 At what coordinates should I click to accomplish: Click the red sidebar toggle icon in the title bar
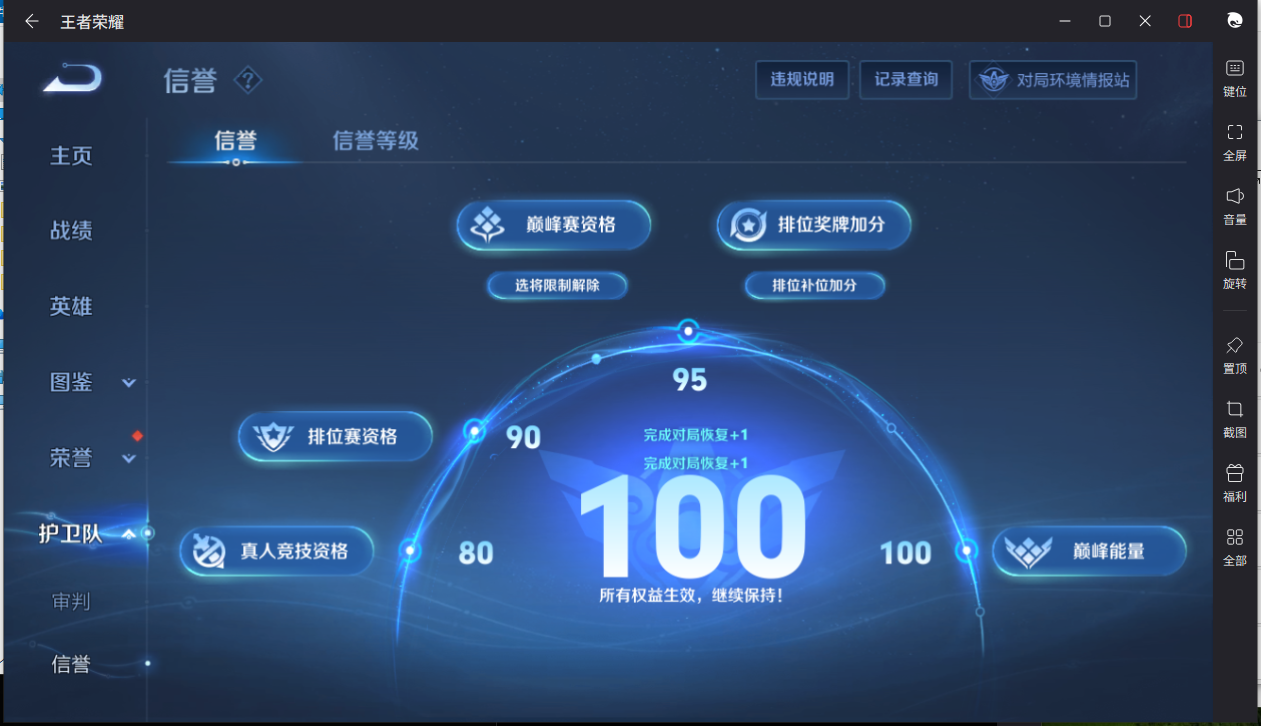coord(1185,21)
